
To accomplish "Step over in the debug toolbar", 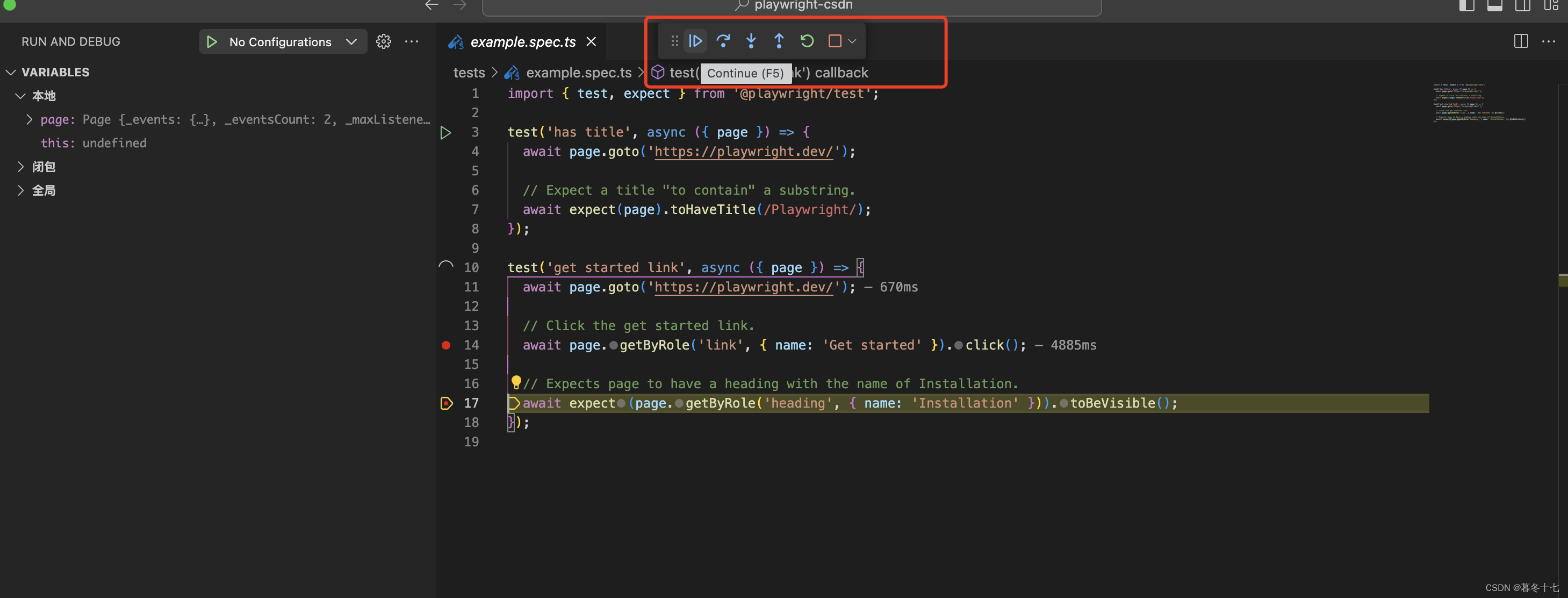I will click(723, 41).
